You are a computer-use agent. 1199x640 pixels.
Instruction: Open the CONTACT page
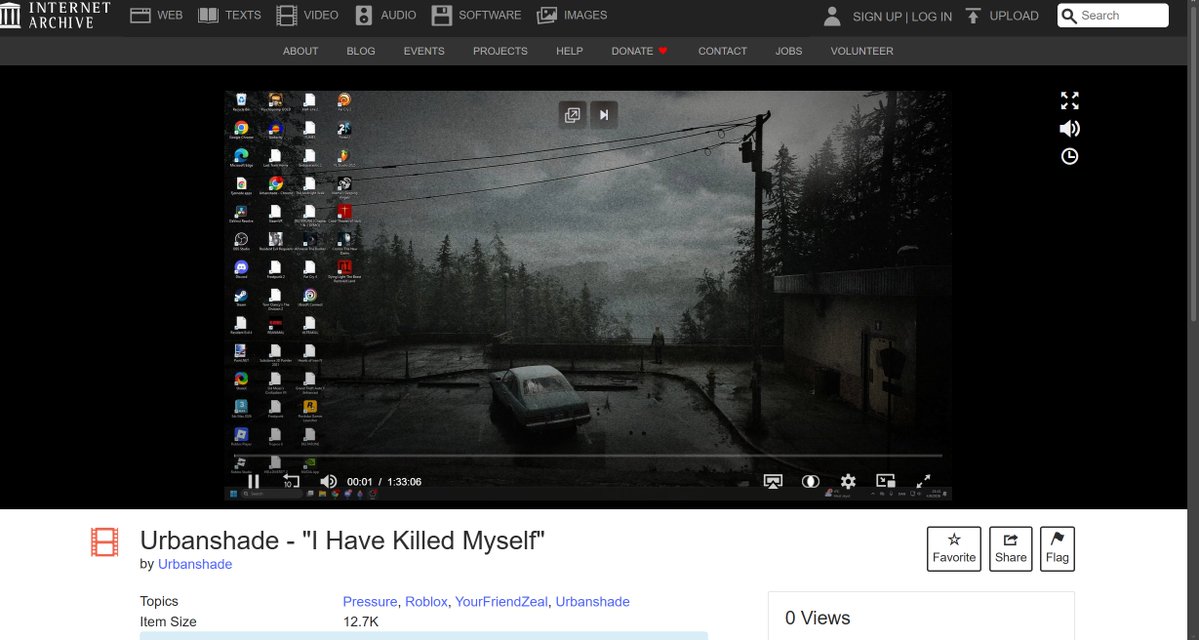click(723, 51)
